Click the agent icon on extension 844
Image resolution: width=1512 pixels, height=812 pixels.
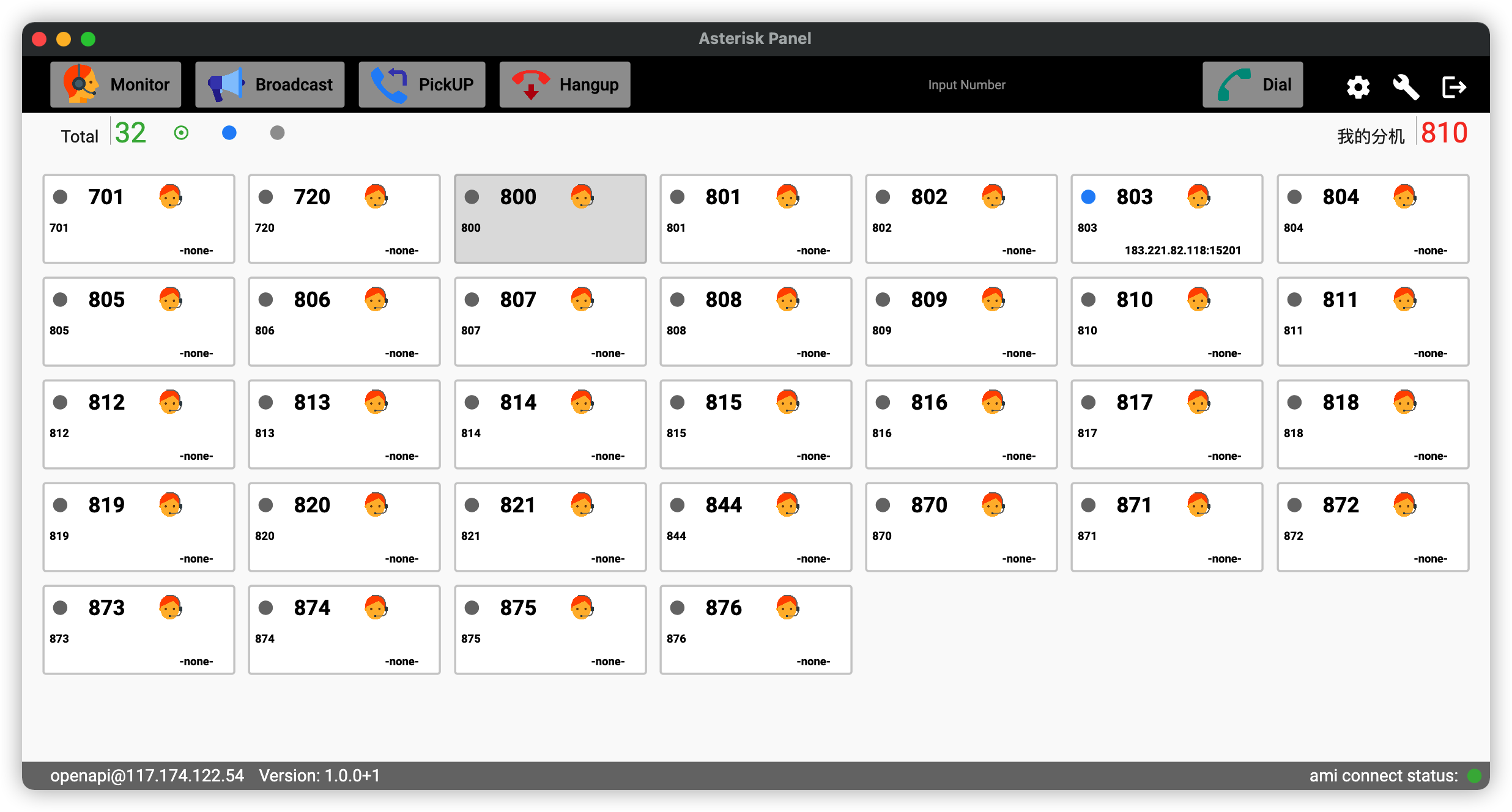787,505
